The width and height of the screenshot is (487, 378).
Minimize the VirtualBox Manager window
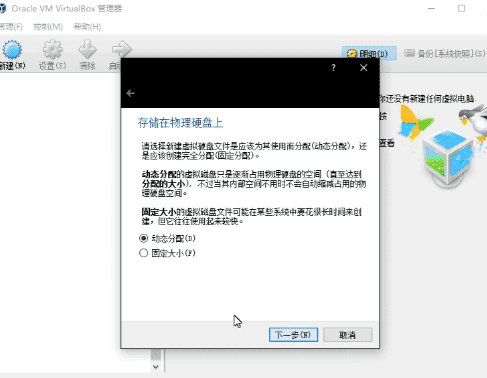[432, 8]
